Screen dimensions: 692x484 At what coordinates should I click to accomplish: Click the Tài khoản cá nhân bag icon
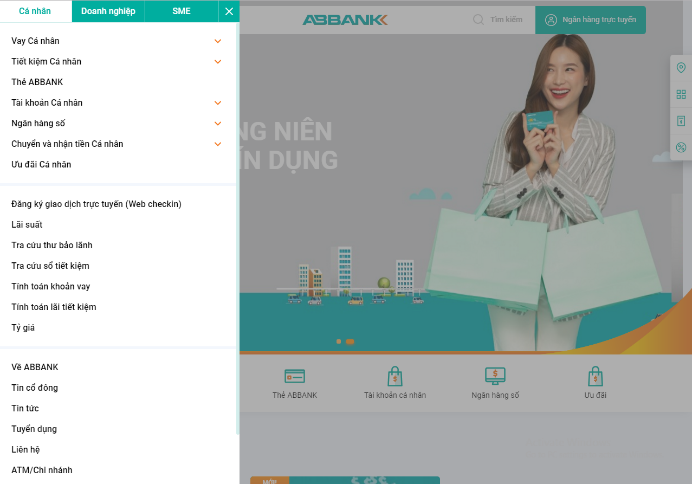[395, 376]
